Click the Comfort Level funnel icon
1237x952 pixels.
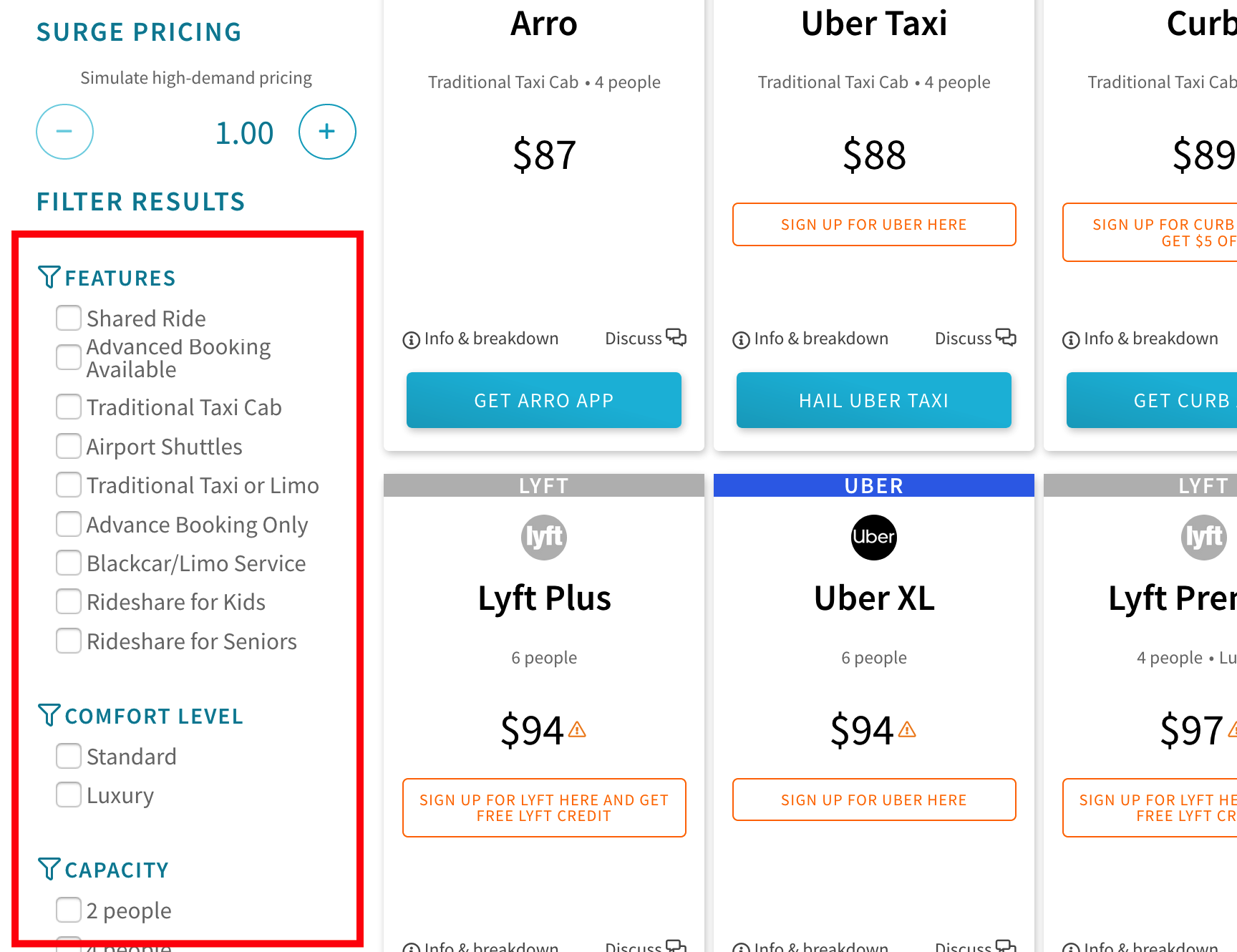coord(49,715)
